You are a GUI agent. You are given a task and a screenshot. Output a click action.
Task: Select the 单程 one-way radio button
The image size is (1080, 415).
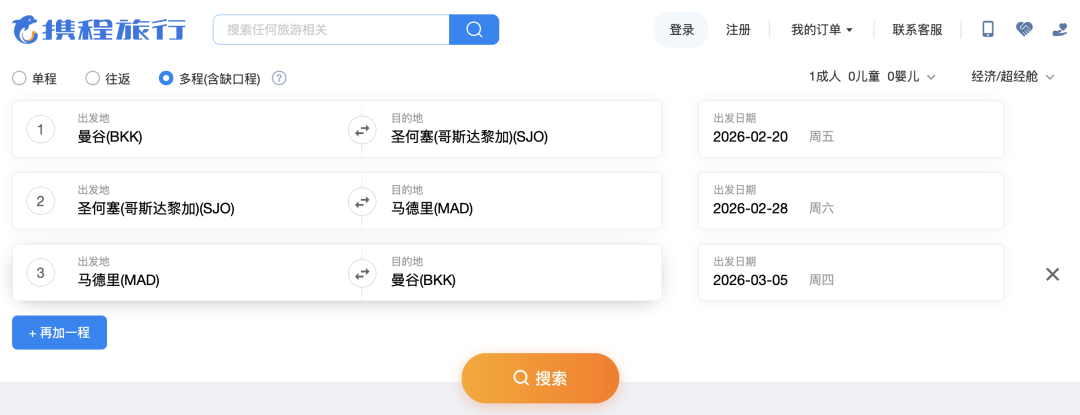click(x=19, y=78)
